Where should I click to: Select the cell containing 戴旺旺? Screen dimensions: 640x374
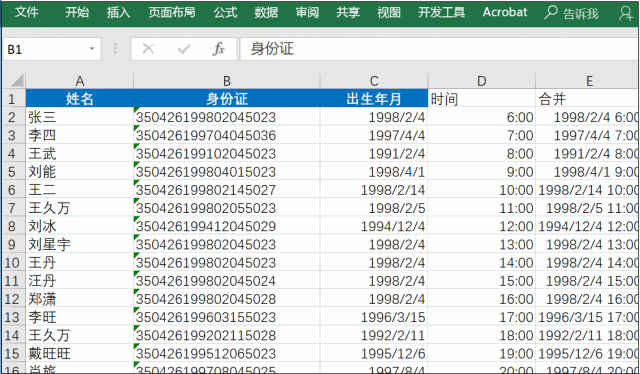(80, 353)
